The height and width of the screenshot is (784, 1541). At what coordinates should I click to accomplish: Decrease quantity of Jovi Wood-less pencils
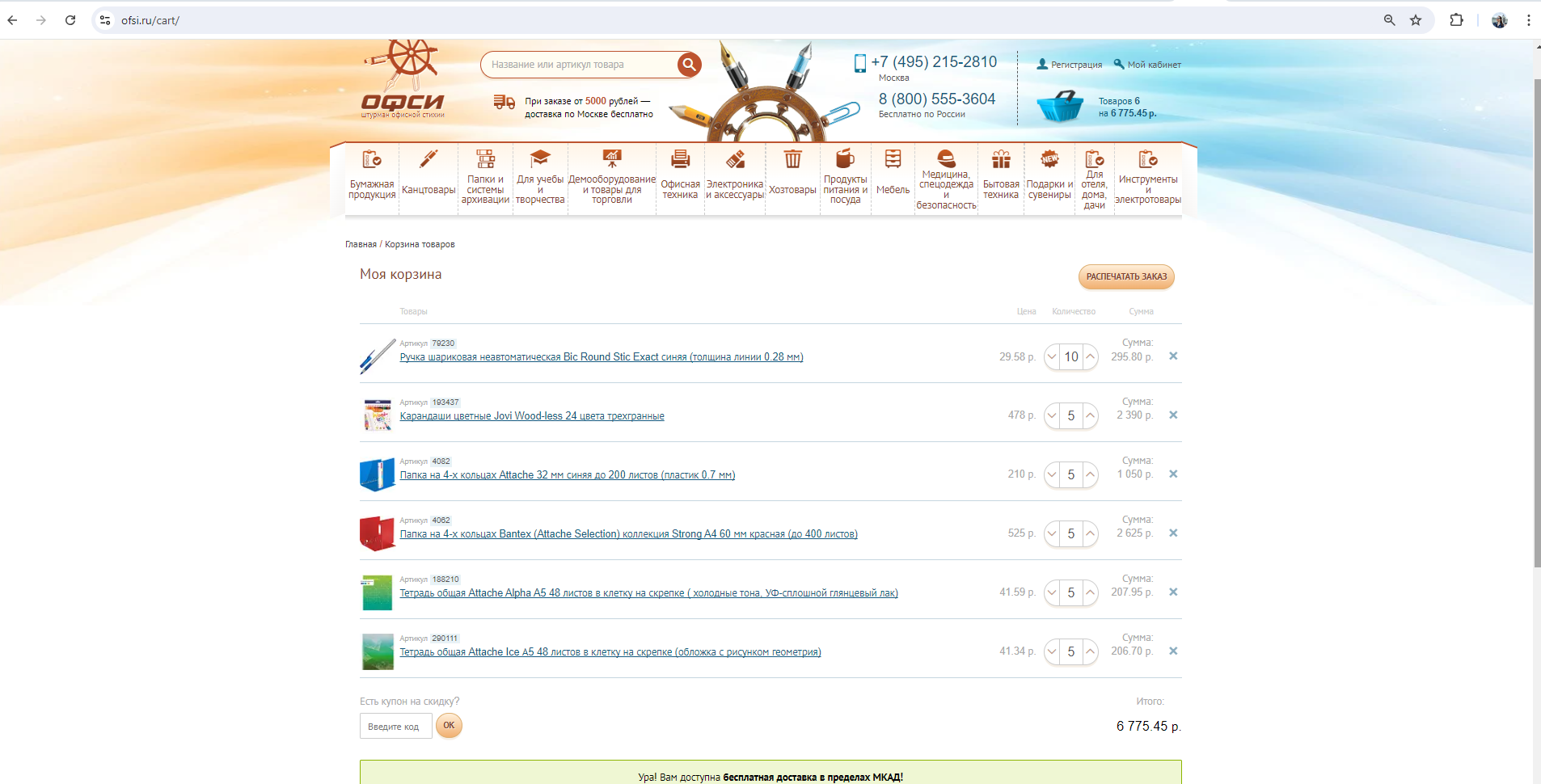click(x=1052, y=415)
